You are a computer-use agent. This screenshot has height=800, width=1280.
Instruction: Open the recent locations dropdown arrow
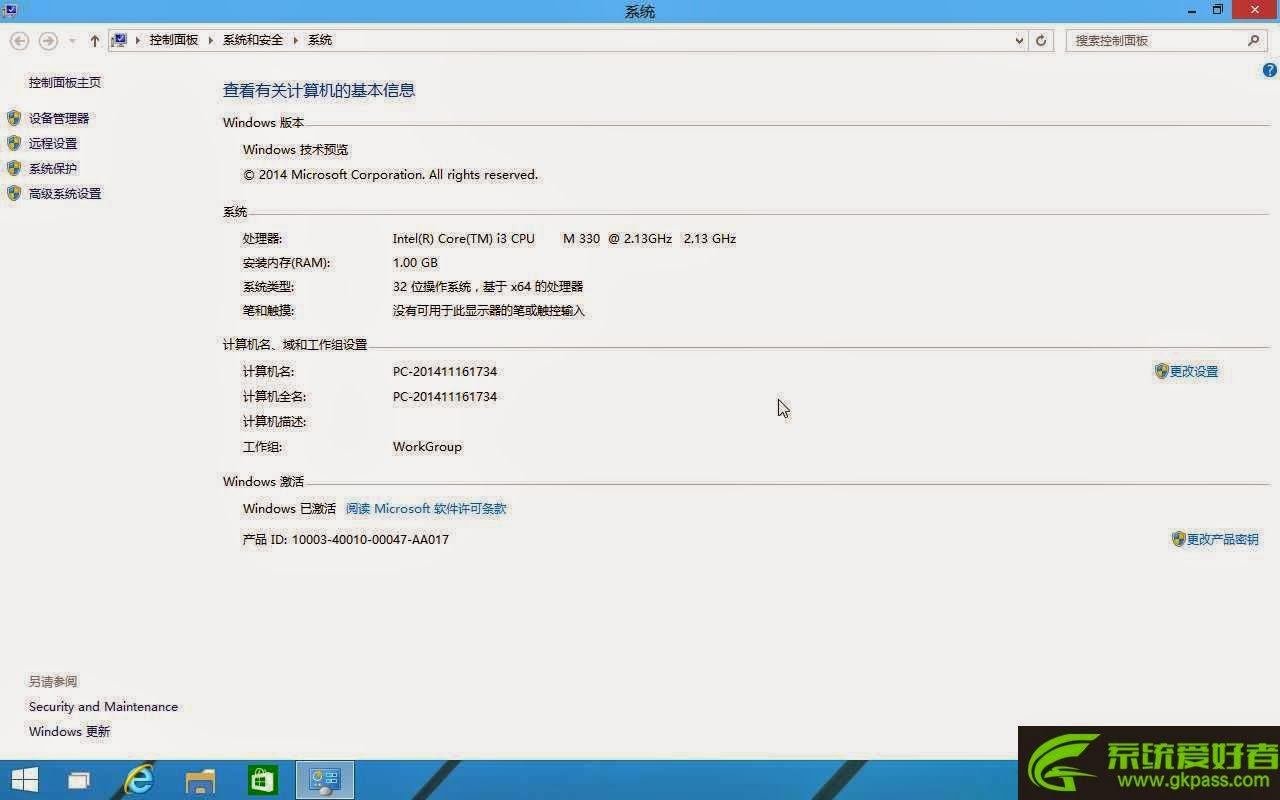(72, 41)
